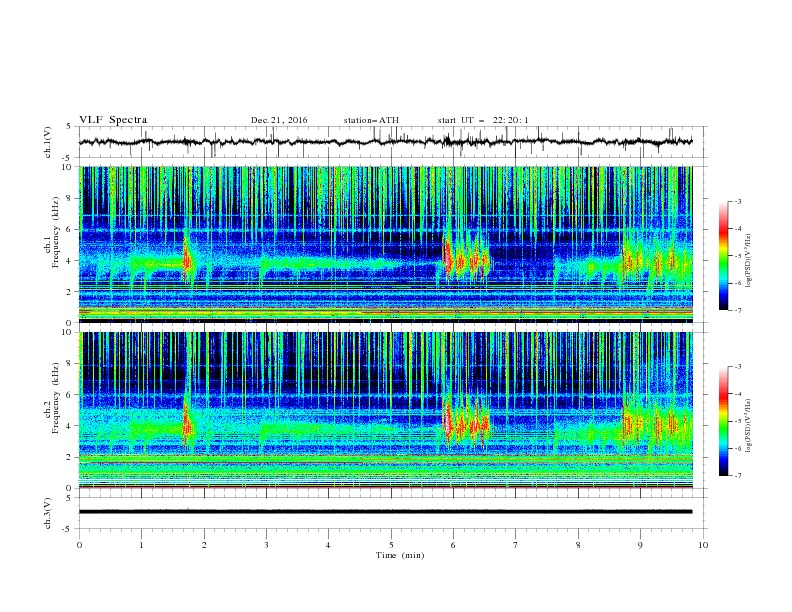
Task: Select the ch.1 "Frequency (kHz)" axis label
Action: [56, 230]
